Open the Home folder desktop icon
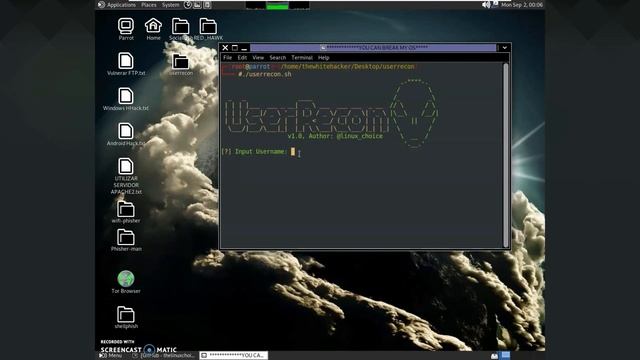 pyautogui.click(x=153, y=26)
